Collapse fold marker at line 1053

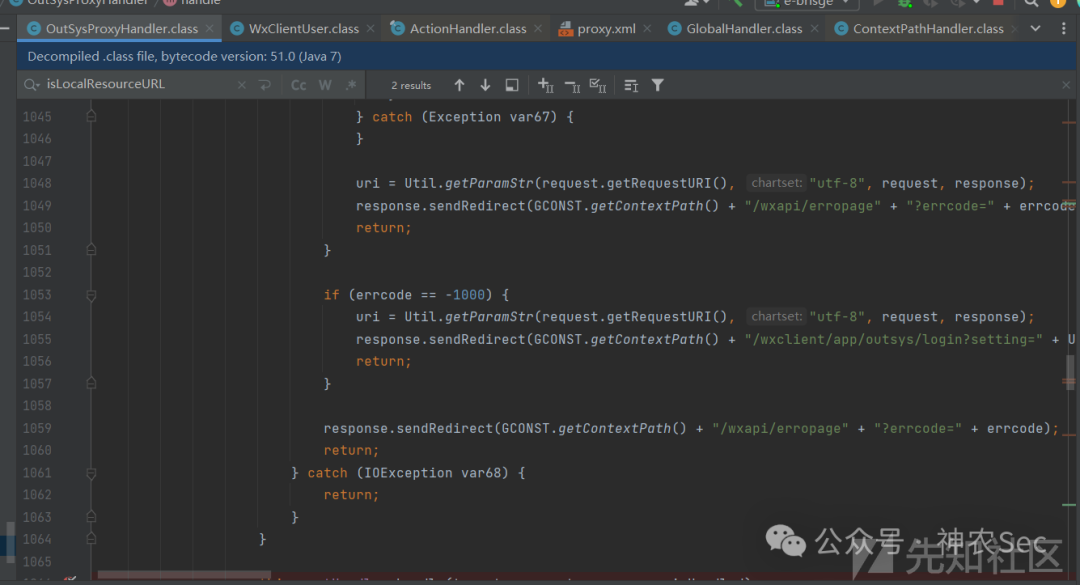(x=91, y=295)
